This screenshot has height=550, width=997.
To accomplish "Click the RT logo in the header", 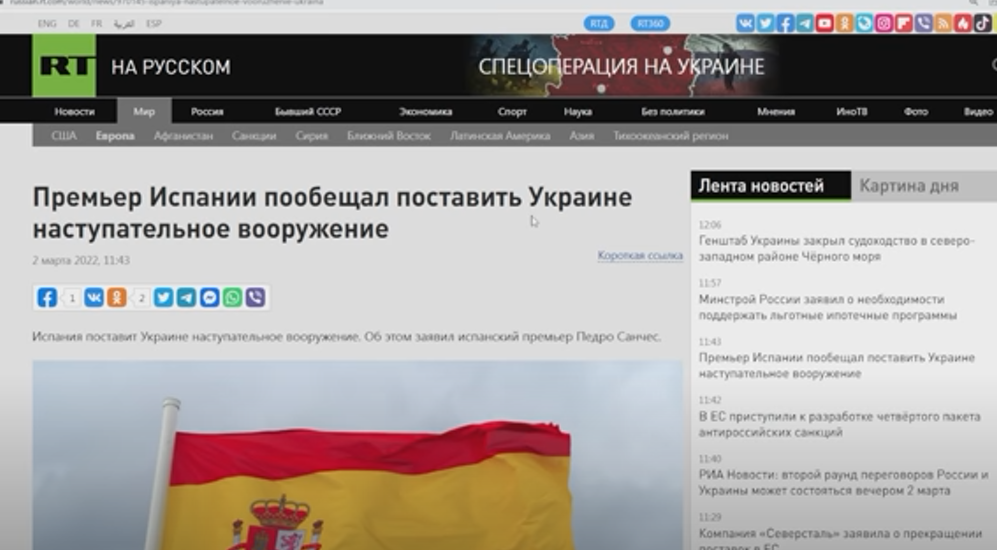I will pos(64,66).
